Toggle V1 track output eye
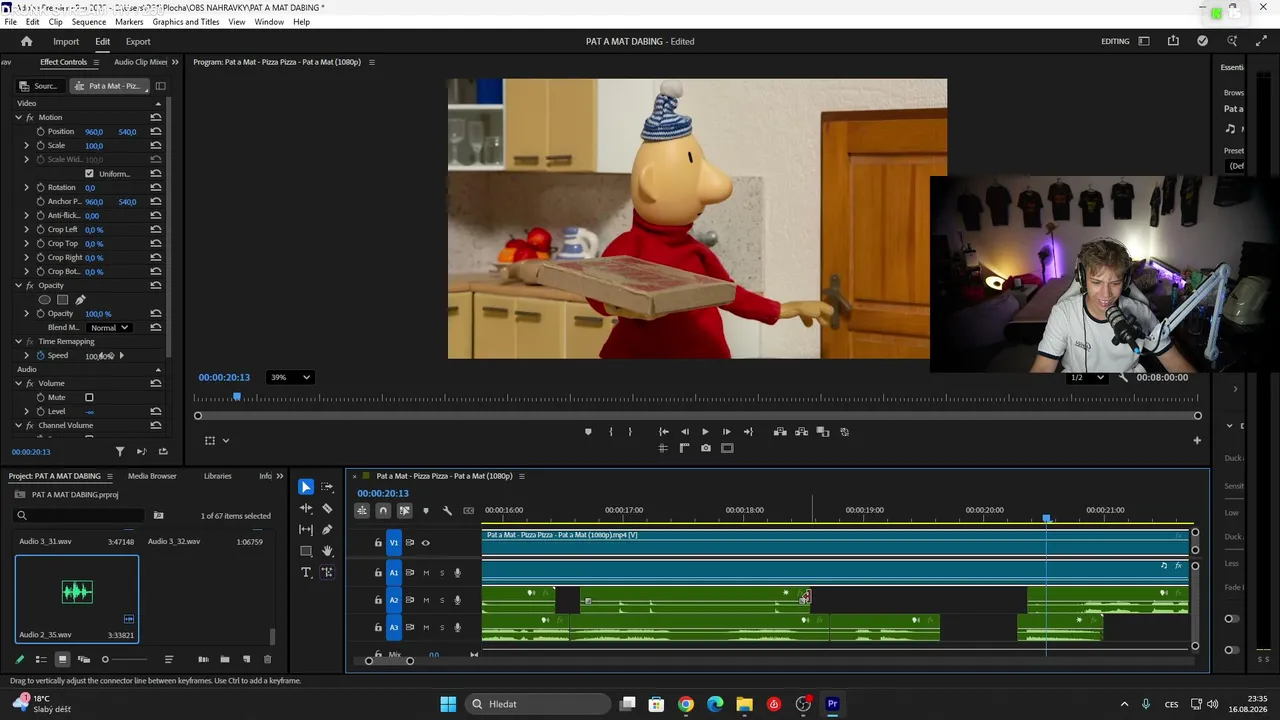 pyautogui.click(x=425, y=543)
